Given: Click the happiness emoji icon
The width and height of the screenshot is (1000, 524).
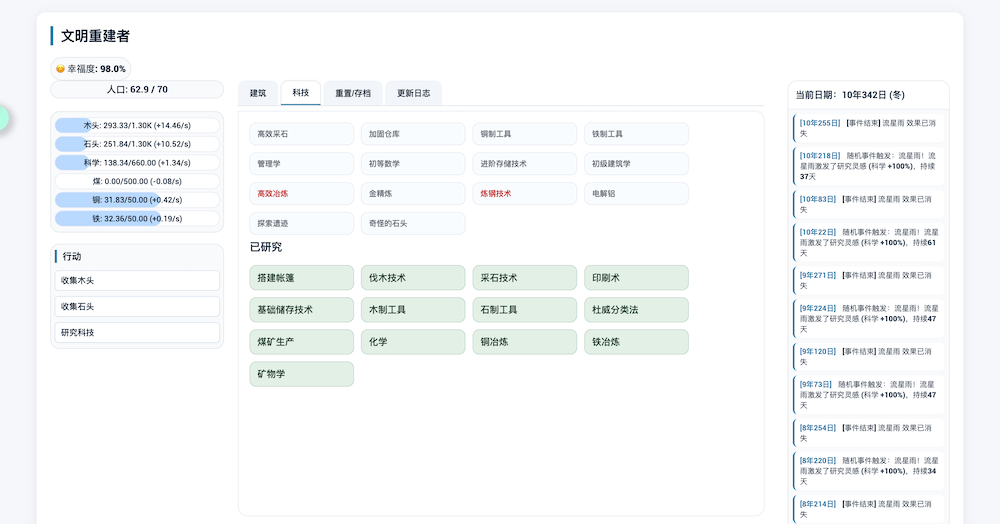Looking at the screenshot, I should pyautogui.click(x=61, y=69).
